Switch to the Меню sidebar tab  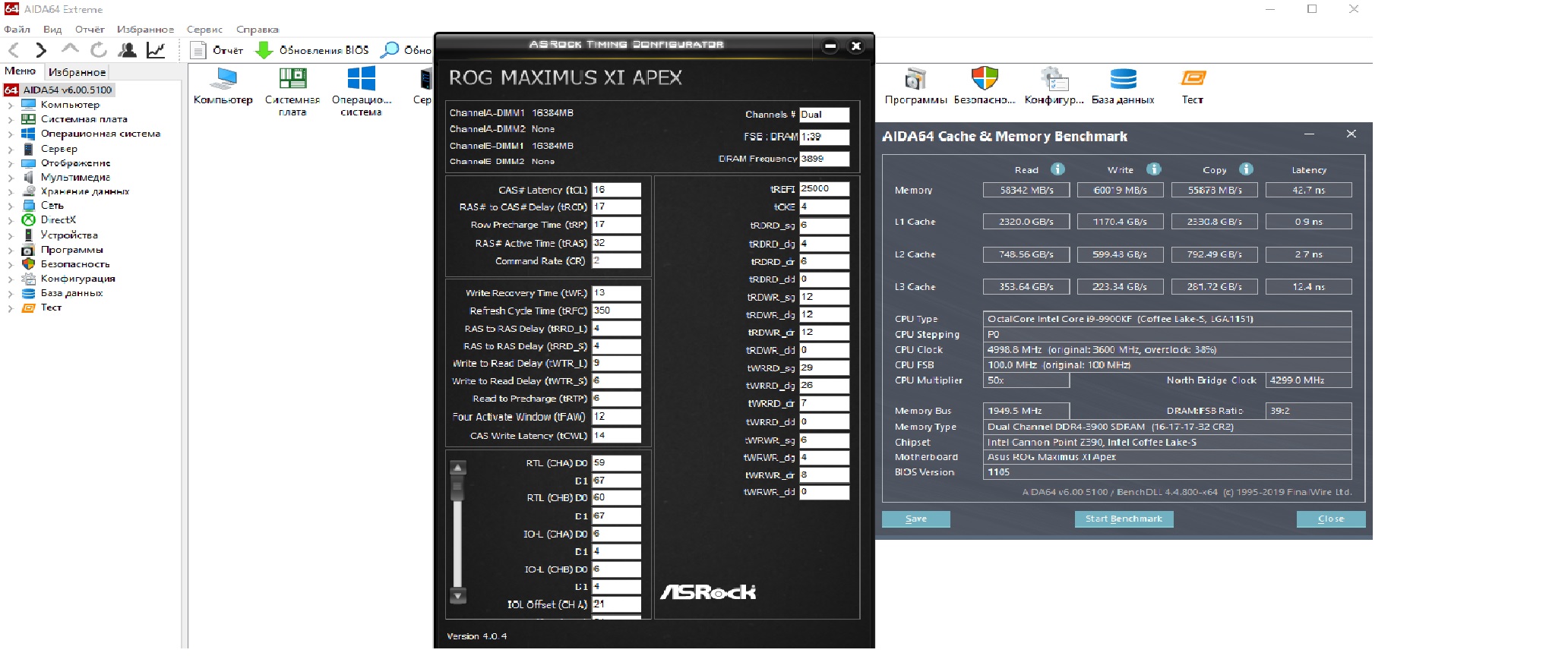21,71
